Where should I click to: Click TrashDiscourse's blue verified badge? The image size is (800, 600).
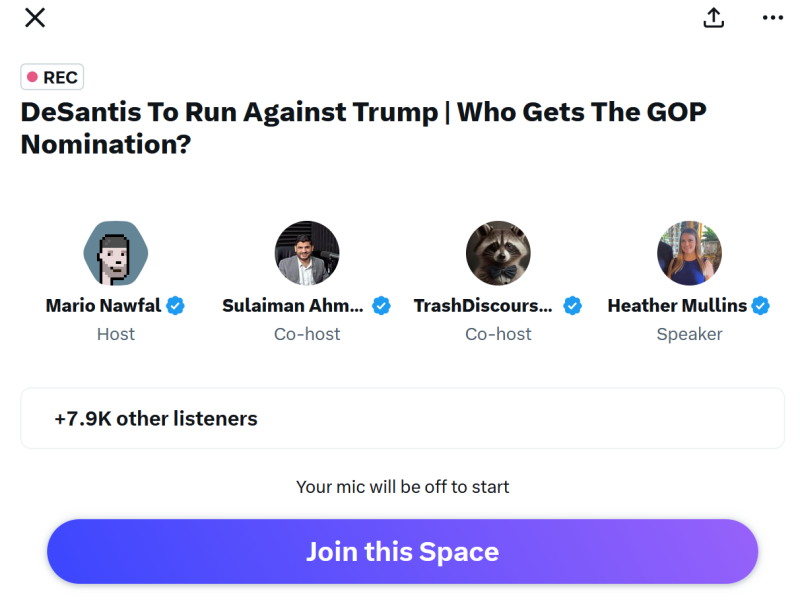point(573,306)
